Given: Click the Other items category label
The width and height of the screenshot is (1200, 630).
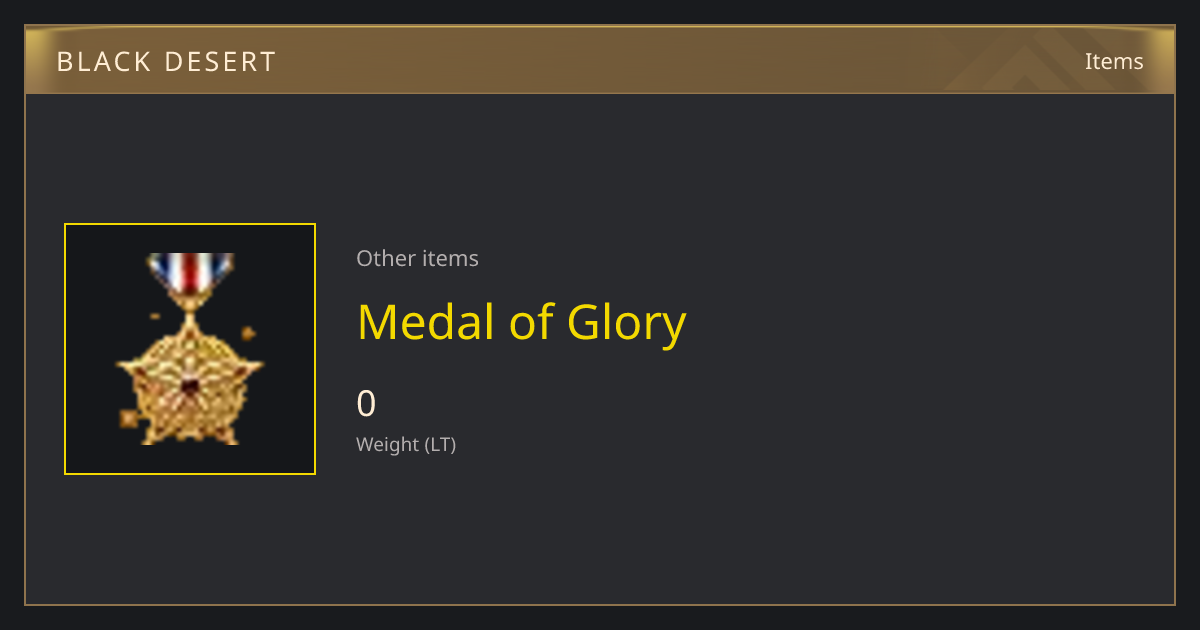Looking at the screenshot, I should (x=417, y=258).
